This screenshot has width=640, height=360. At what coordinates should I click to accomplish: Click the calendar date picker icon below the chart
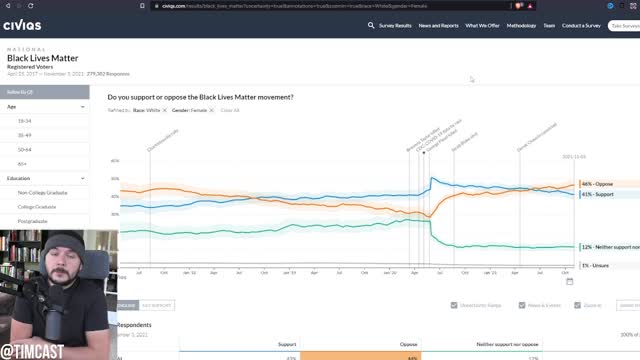(x=569, y=281)
